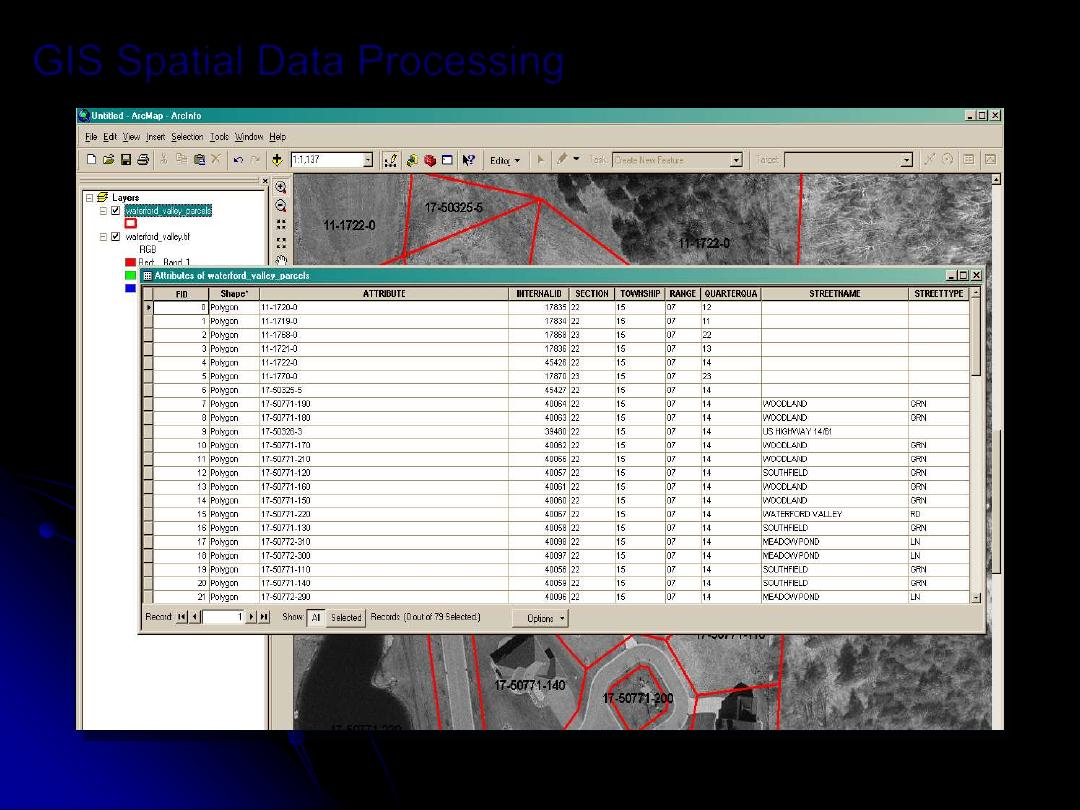Open the map scale dropdown
Viewport: 1080px width, 810px height.
pos(368,160)
